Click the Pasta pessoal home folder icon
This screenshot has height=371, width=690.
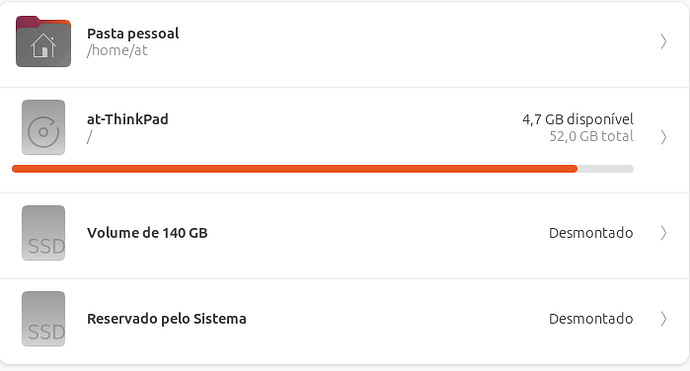pos(43,41)
